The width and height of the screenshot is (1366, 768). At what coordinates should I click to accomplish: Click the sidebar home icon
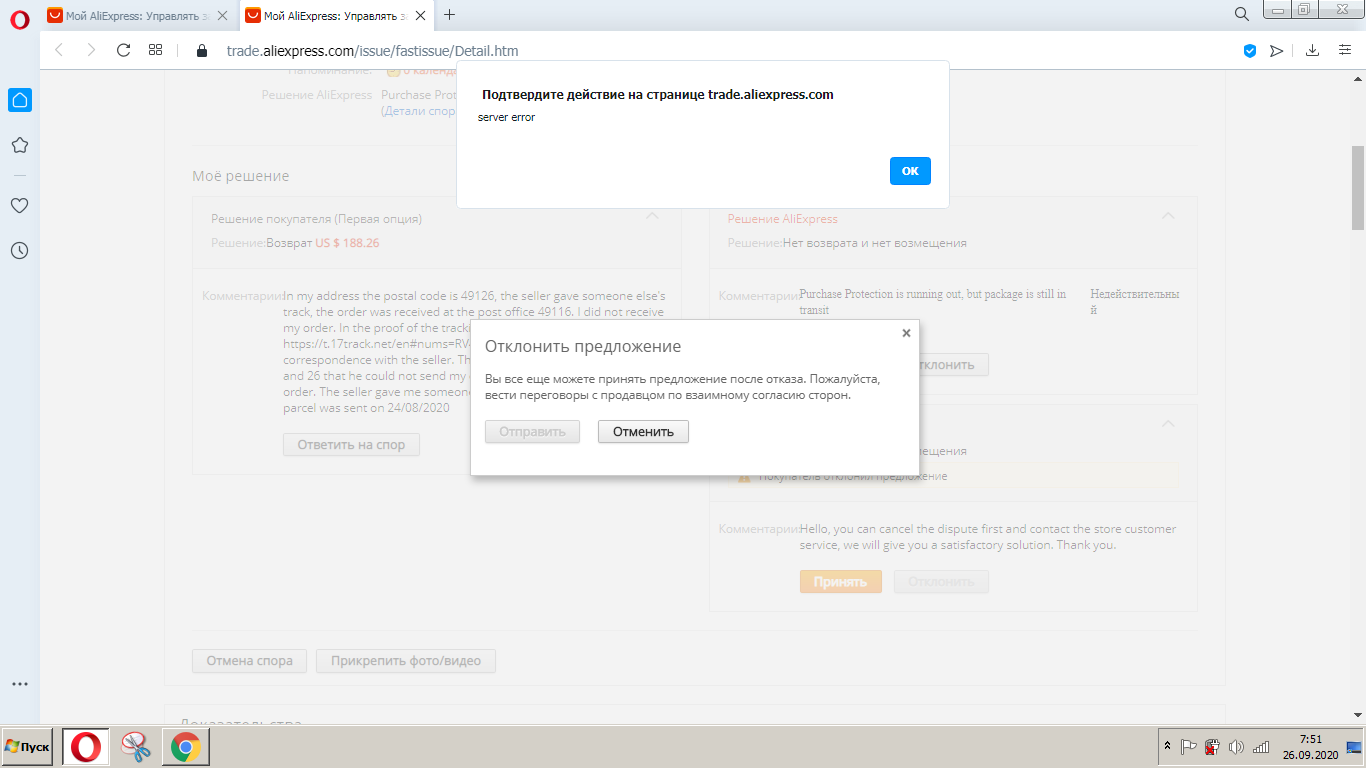(19, 99)
